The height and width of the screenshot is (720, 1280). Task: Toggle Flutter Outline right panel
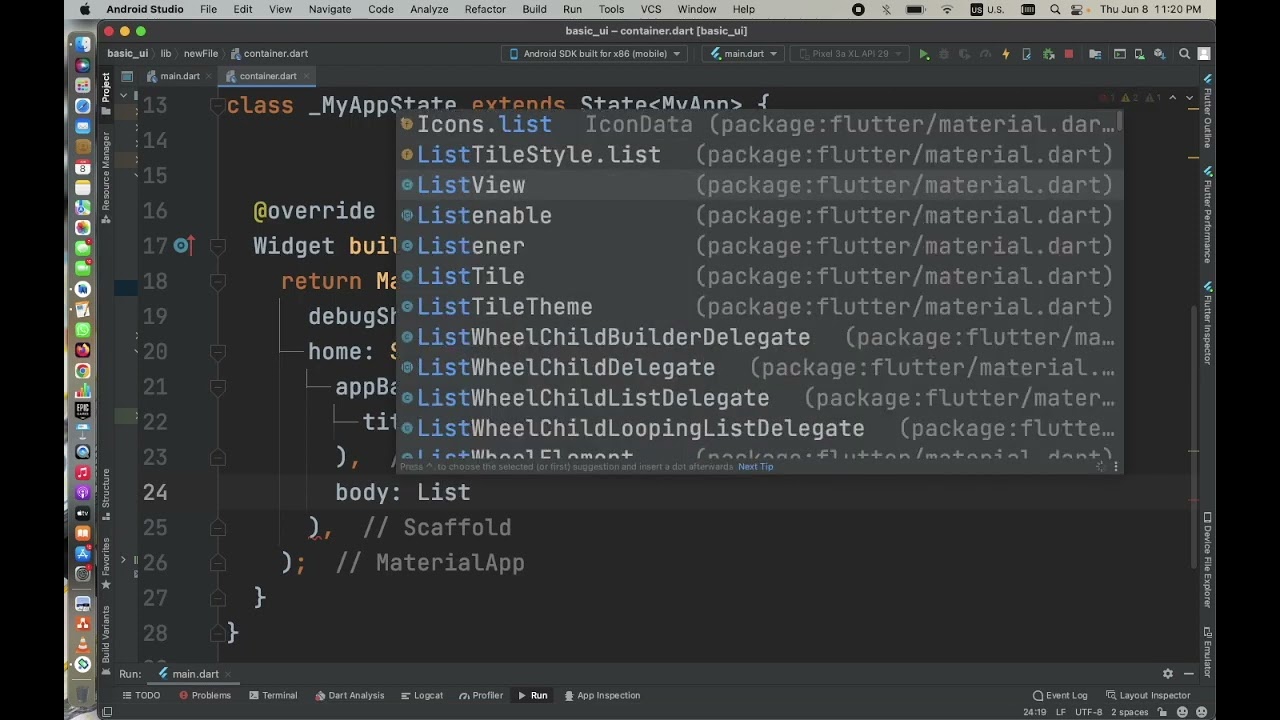tap(1207, 111)
